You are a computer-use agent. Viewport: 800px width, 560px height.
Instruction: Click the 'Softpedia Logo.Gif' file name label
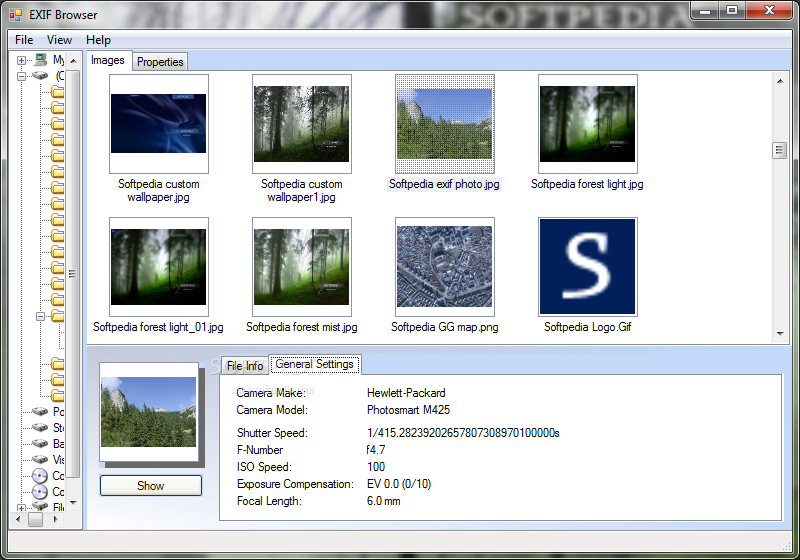[588, 327]
